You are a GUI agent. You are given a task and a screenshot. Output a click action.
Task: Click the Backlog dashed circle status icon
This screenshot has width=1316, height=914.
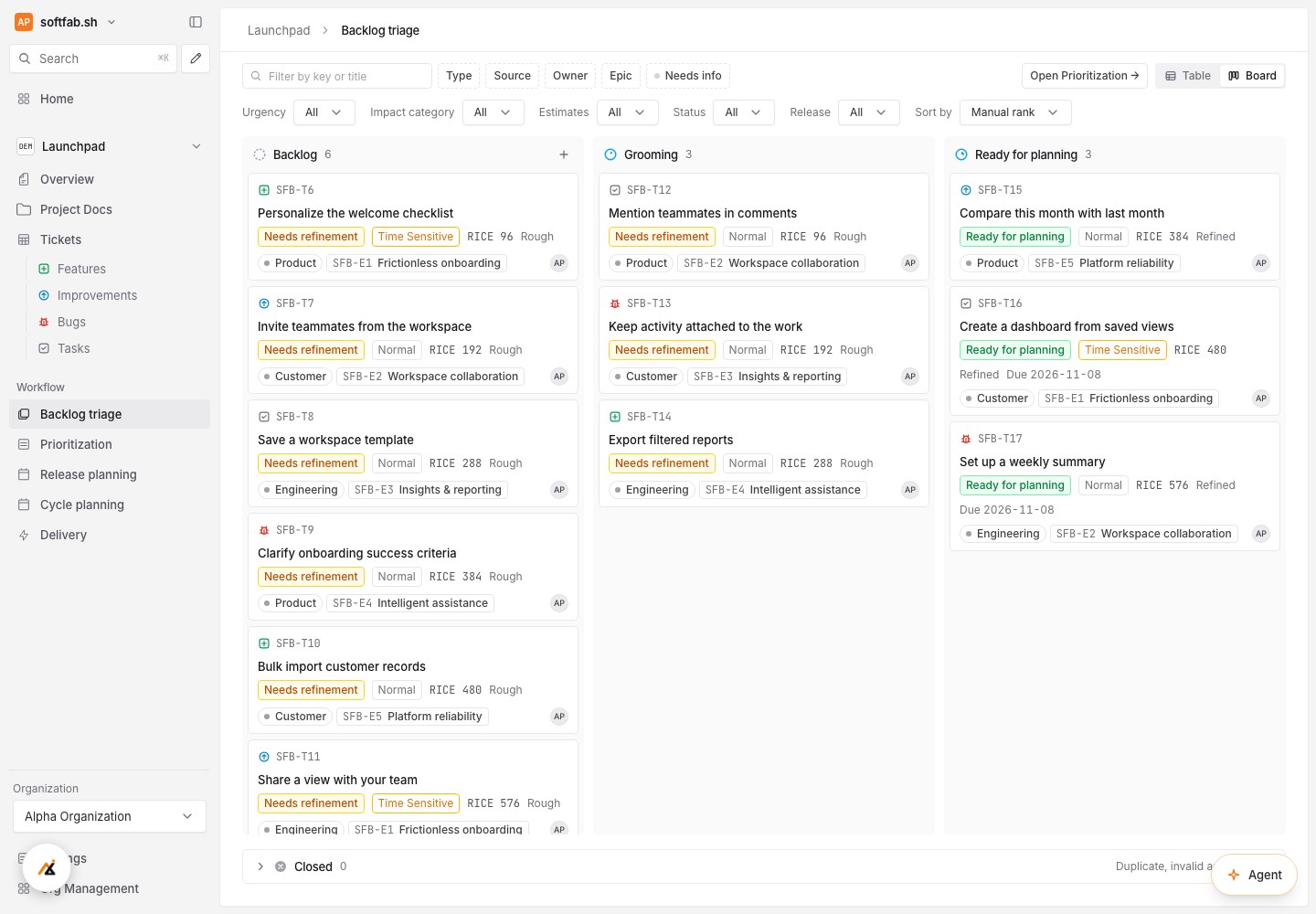(x=260, y=154)
